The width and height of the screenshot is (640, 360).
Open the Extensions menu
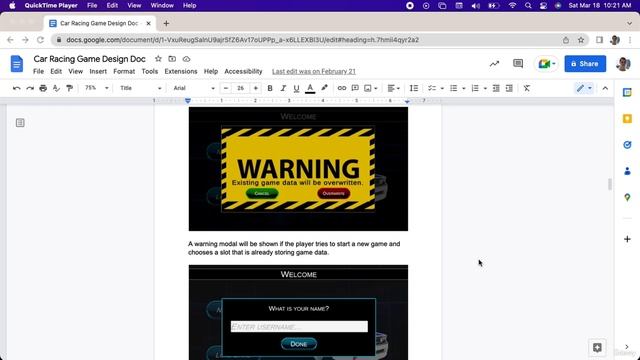tap(181, 71)
